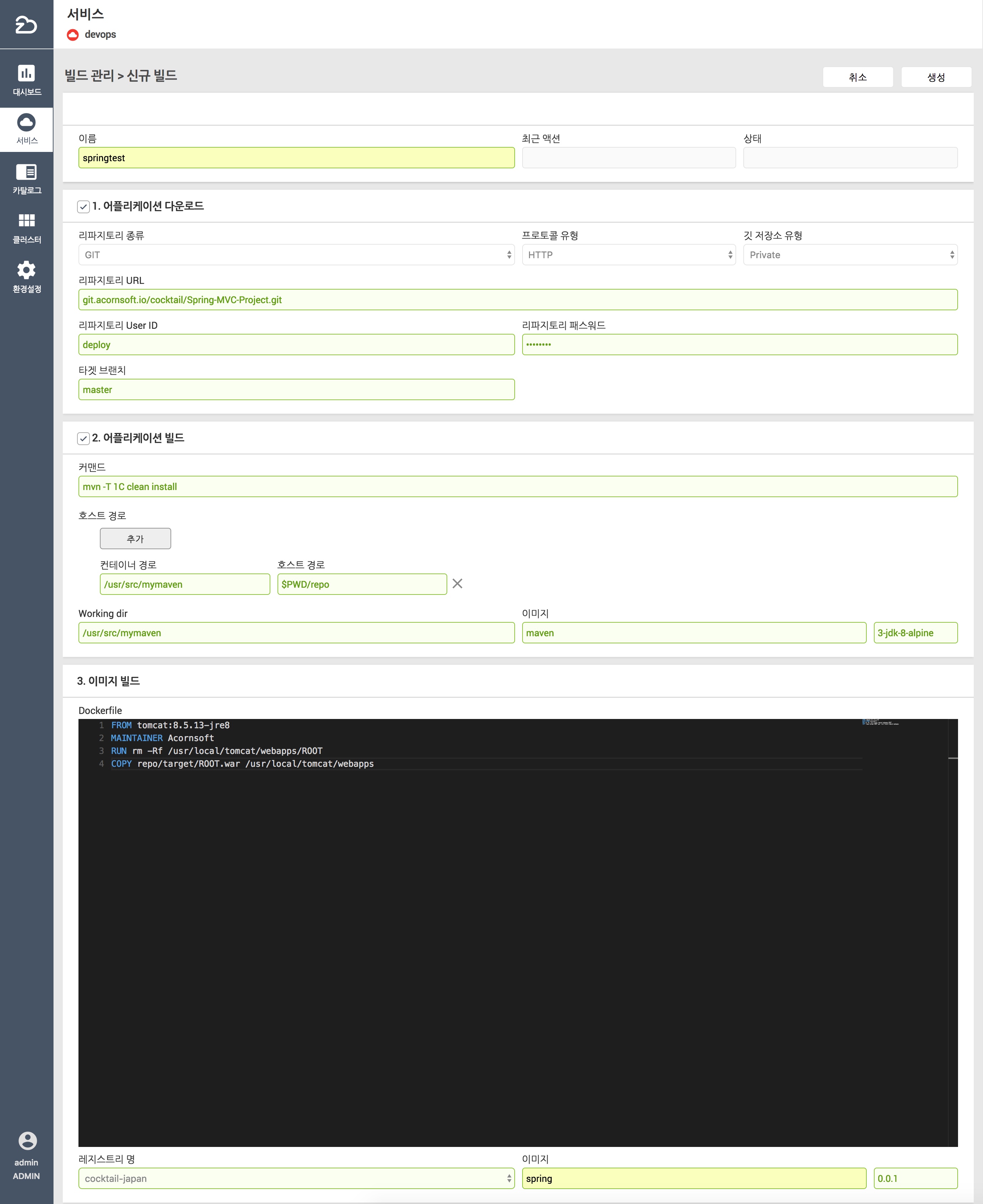Click the output tag field 0.0.1
This screenshot has height=1204, width=983.
915,1179
